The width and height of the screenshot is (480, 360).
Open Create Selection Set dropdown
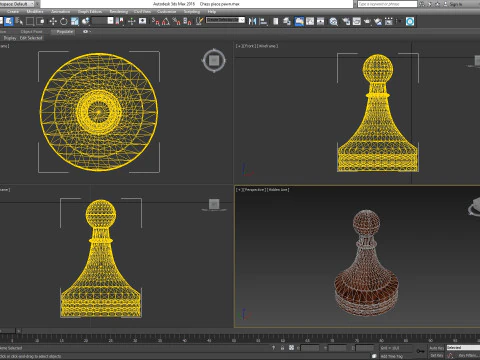225,20
